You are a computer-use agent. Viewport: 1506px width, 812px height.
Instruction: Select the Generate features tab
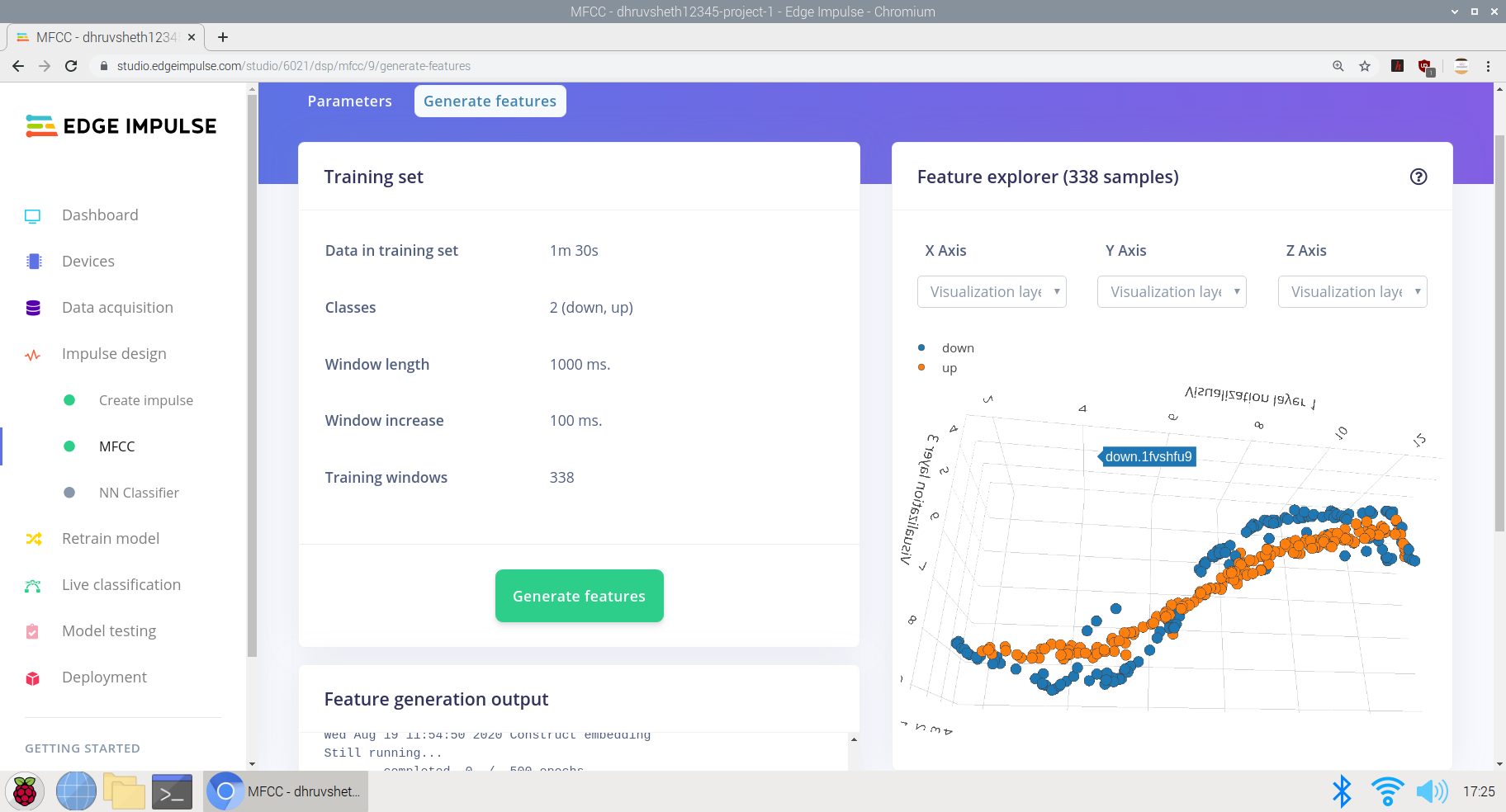point(490,101)
